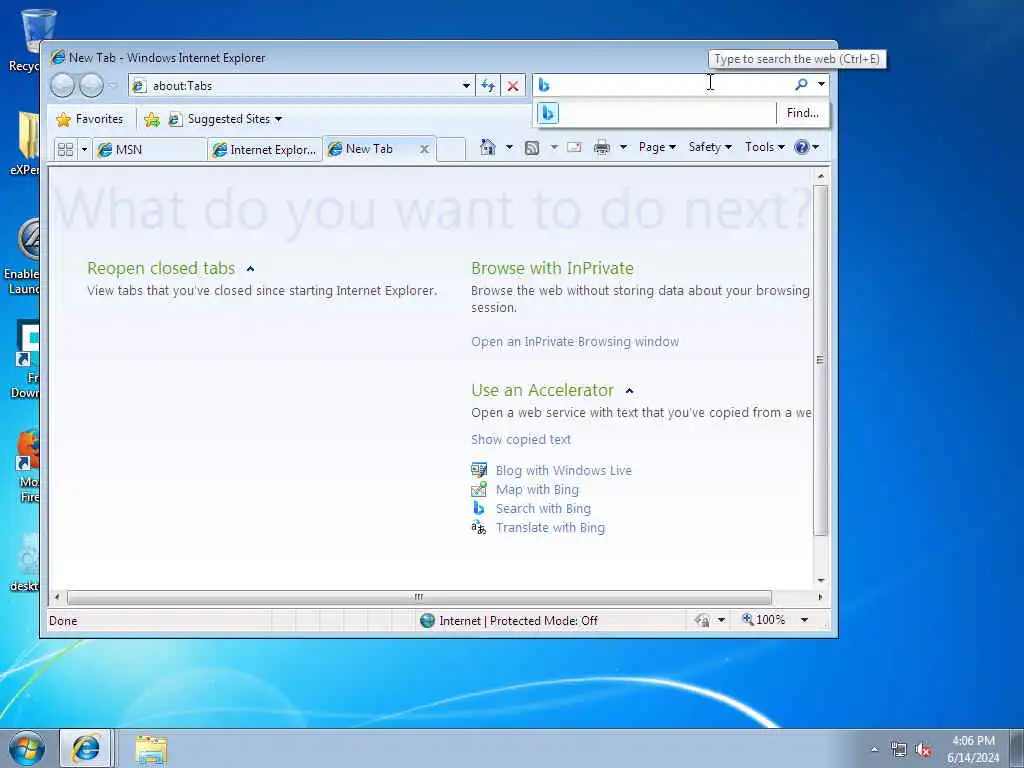
Task: Click the taskbar clock showing 4:06 PM
Action: click(973, 749)
